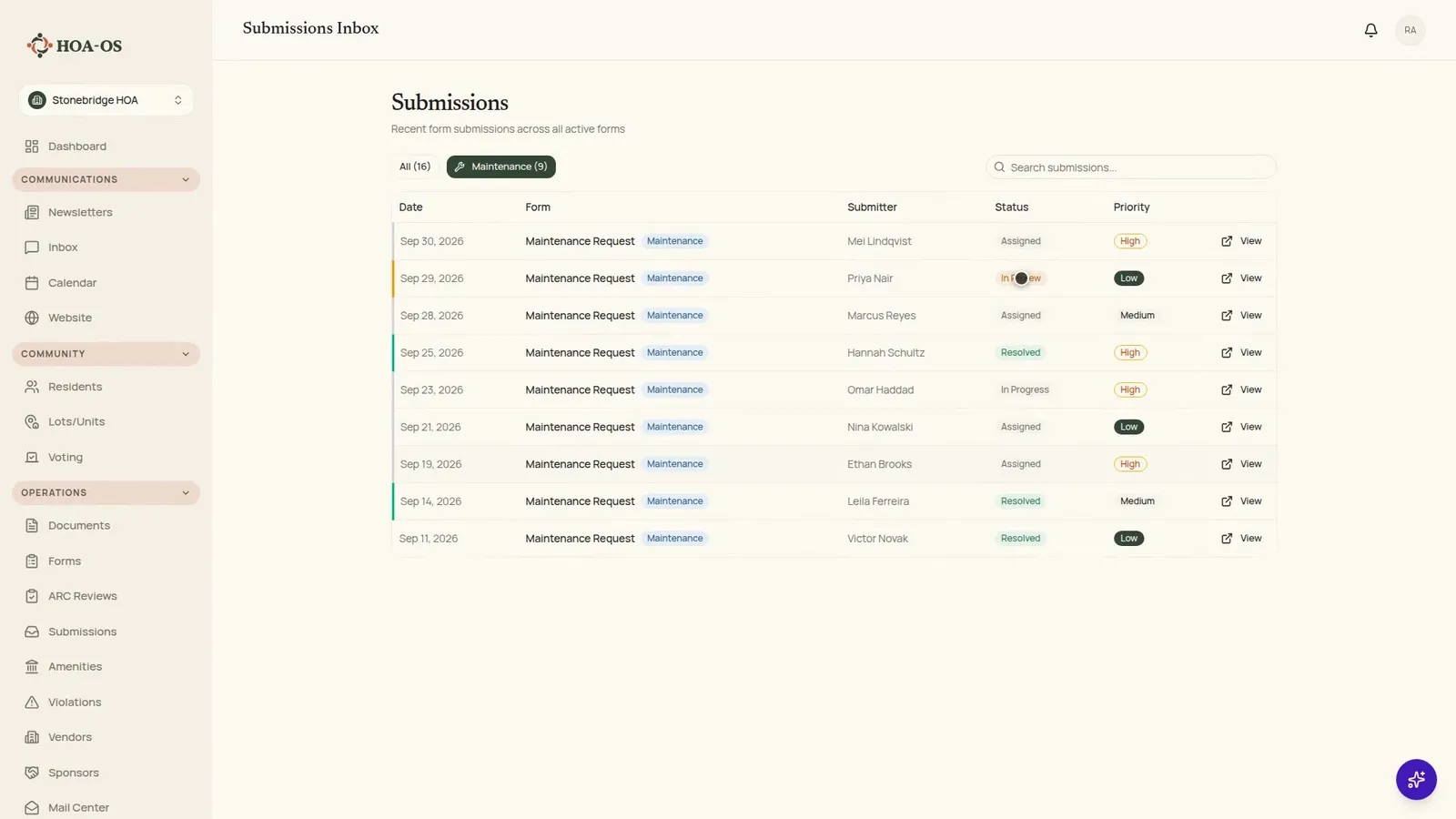View Omar Haddad's submission
This screenshot has height=819, width=1456.
1241,390
